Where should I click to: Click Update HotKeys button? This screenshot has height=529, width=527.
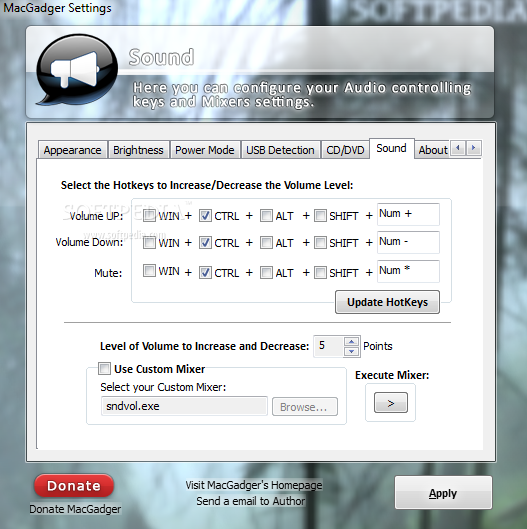(387, 302)
